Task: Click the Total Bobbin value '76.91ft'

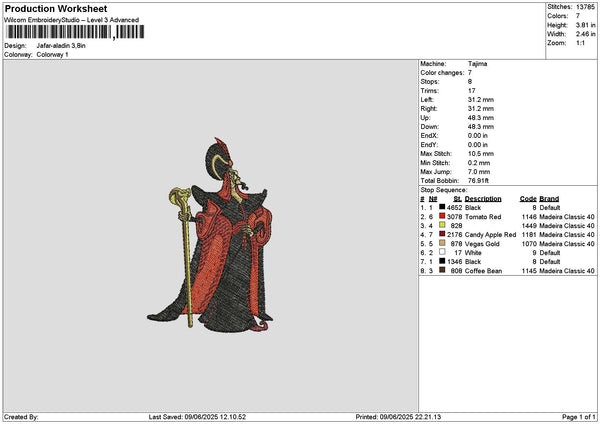Action: [478, 181]
